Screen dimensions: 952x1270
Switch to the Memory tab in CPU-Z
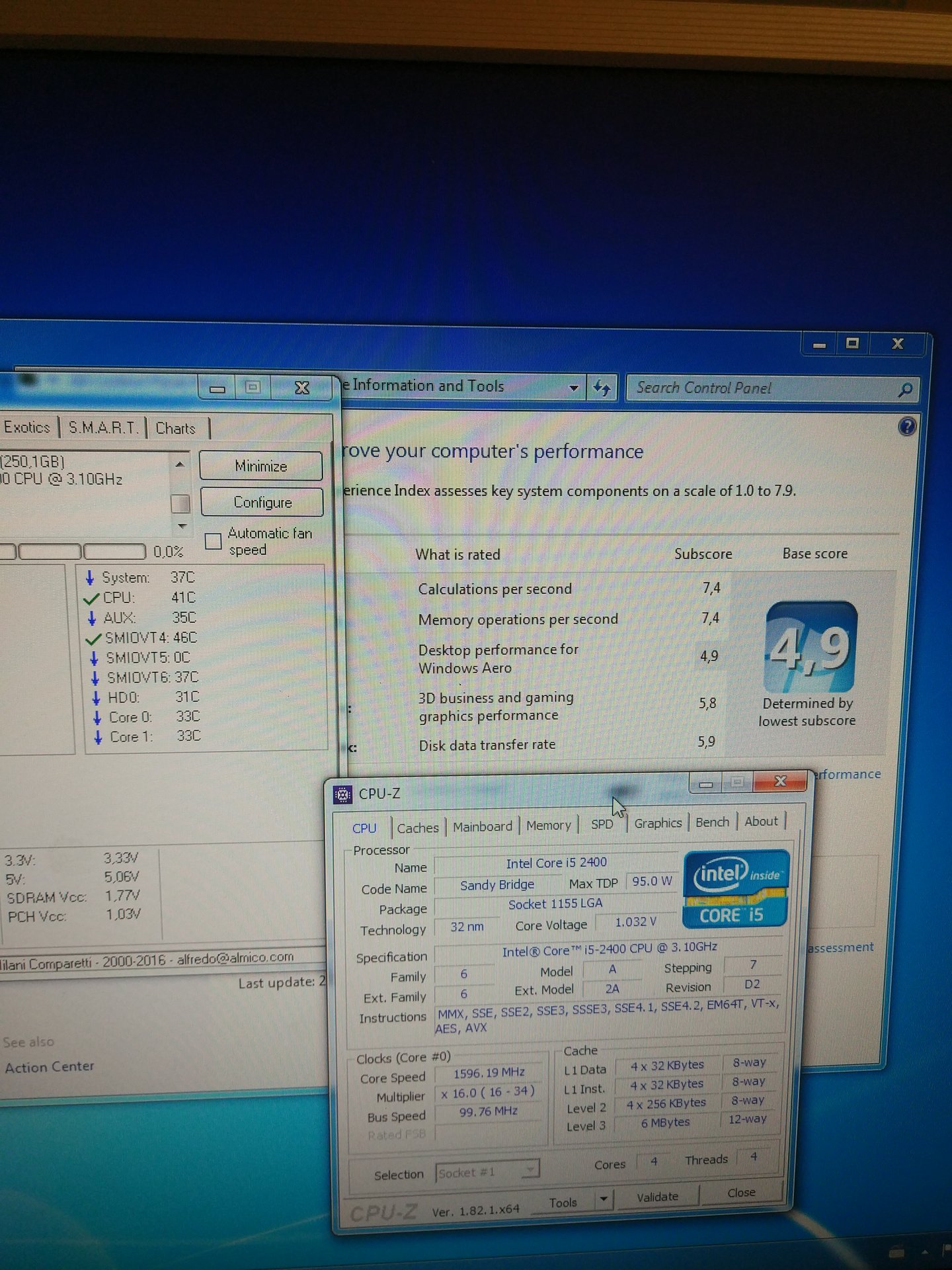click(549, 825)
